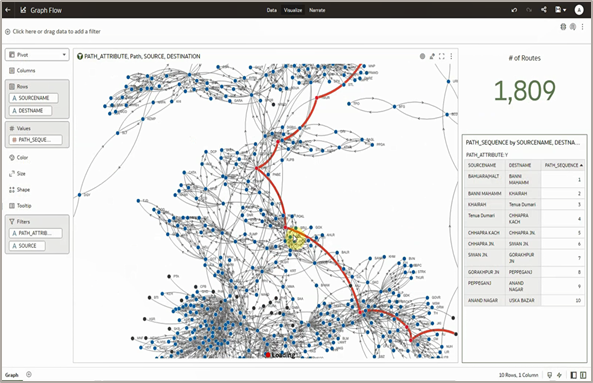This screenshot has height=383, width=593.
Task: Select the 1,809 routes tile value
Action: click(525, 91)
